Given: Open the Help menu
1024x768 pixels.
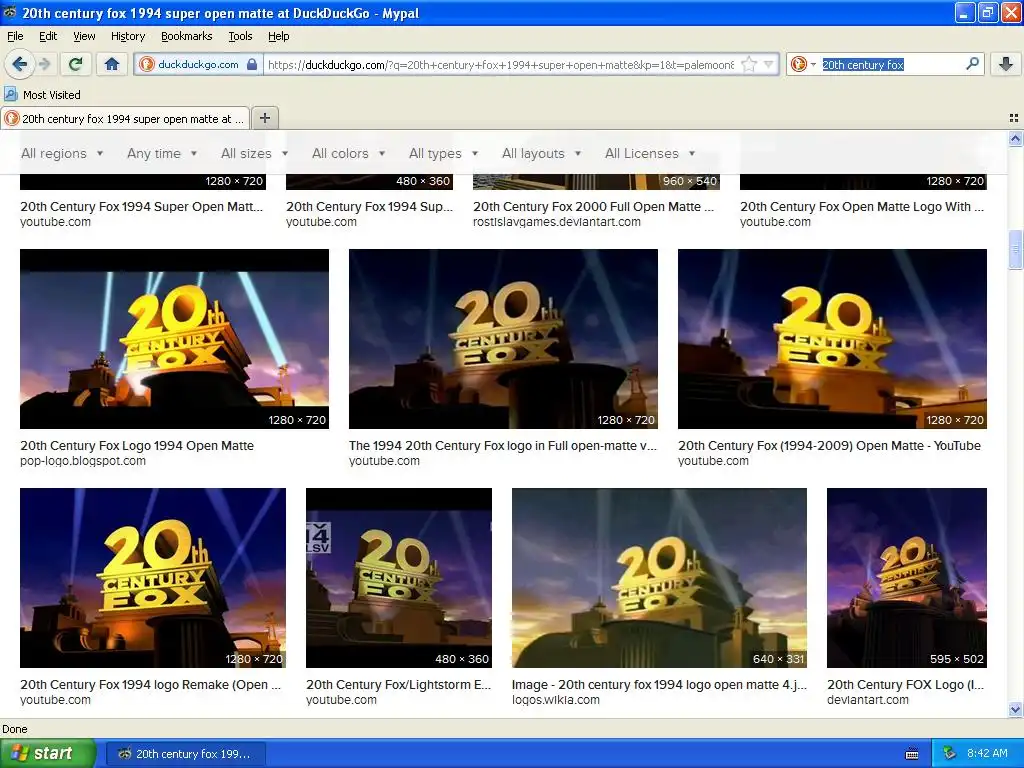Looking at the screenshot, I should pyautogui.click(x=279, y=36).
